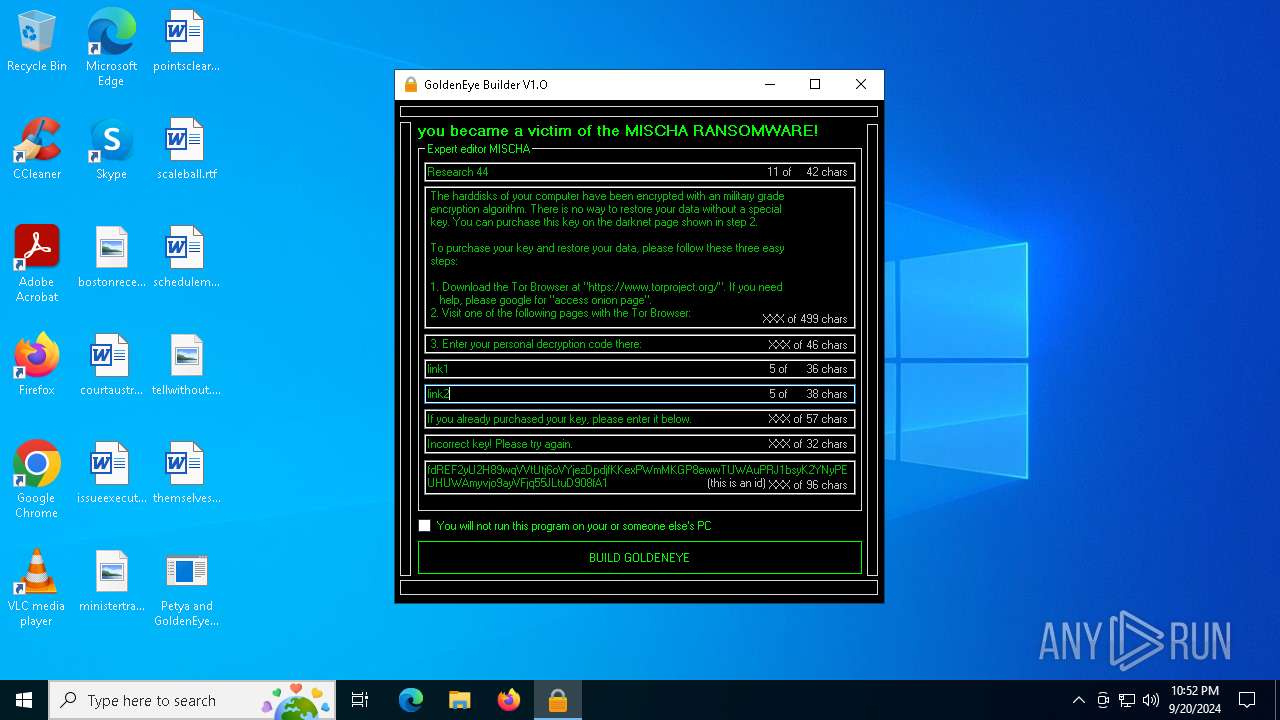The width and height of the screenshot is (1280, 720).
Task: Maximize the GoldenEye Builder window
Action: [815, 85]
